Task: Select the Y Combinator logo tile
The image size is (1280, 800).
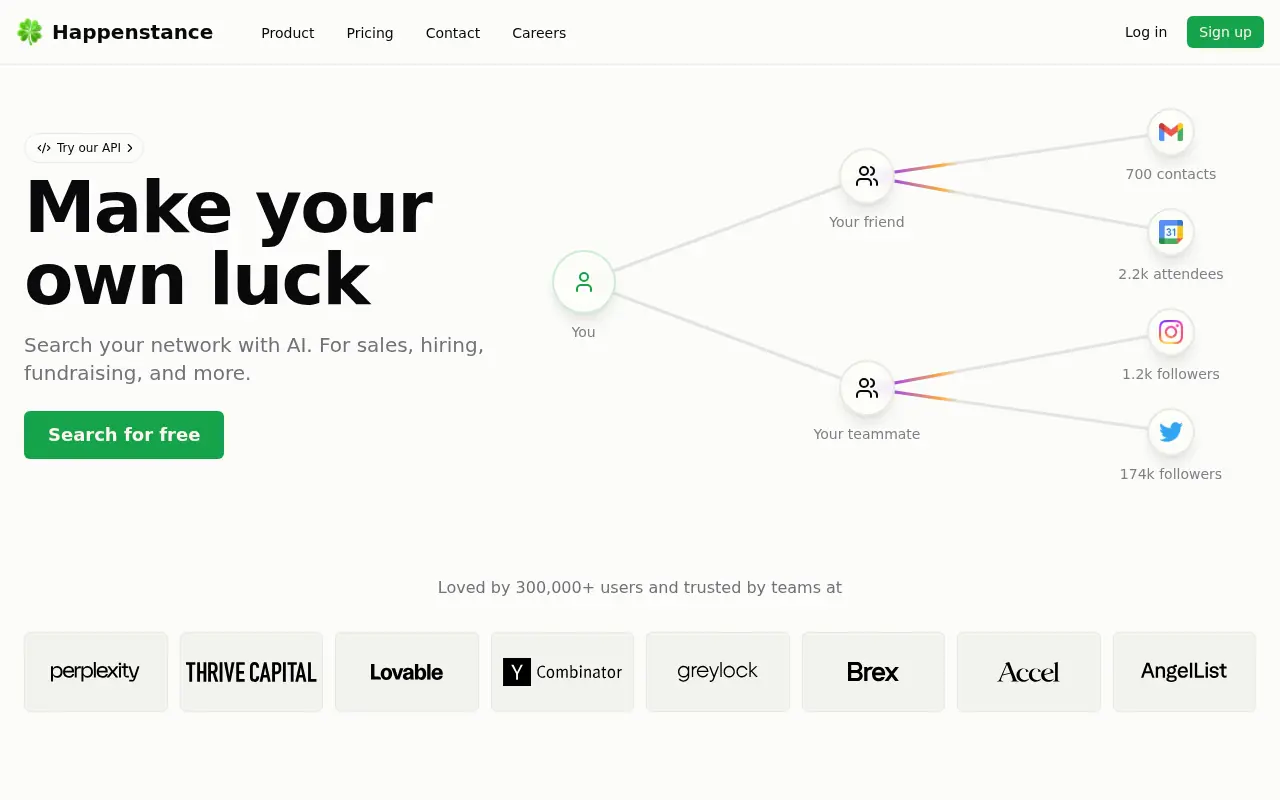Action: [x=562, y=672]
